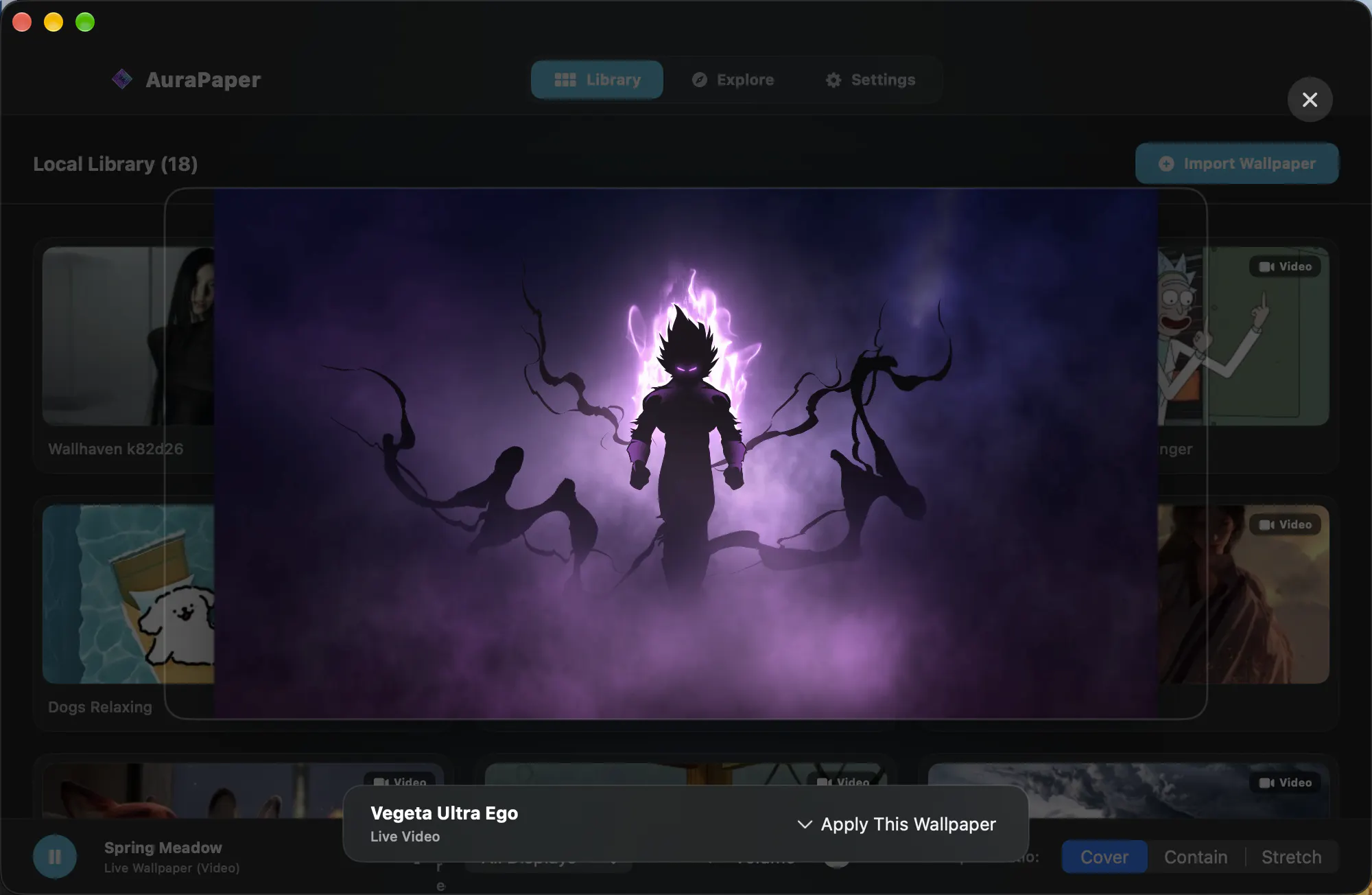Click the Settings gear icon
Viewport: 1372px width, 895px height.
coord(833,80)
